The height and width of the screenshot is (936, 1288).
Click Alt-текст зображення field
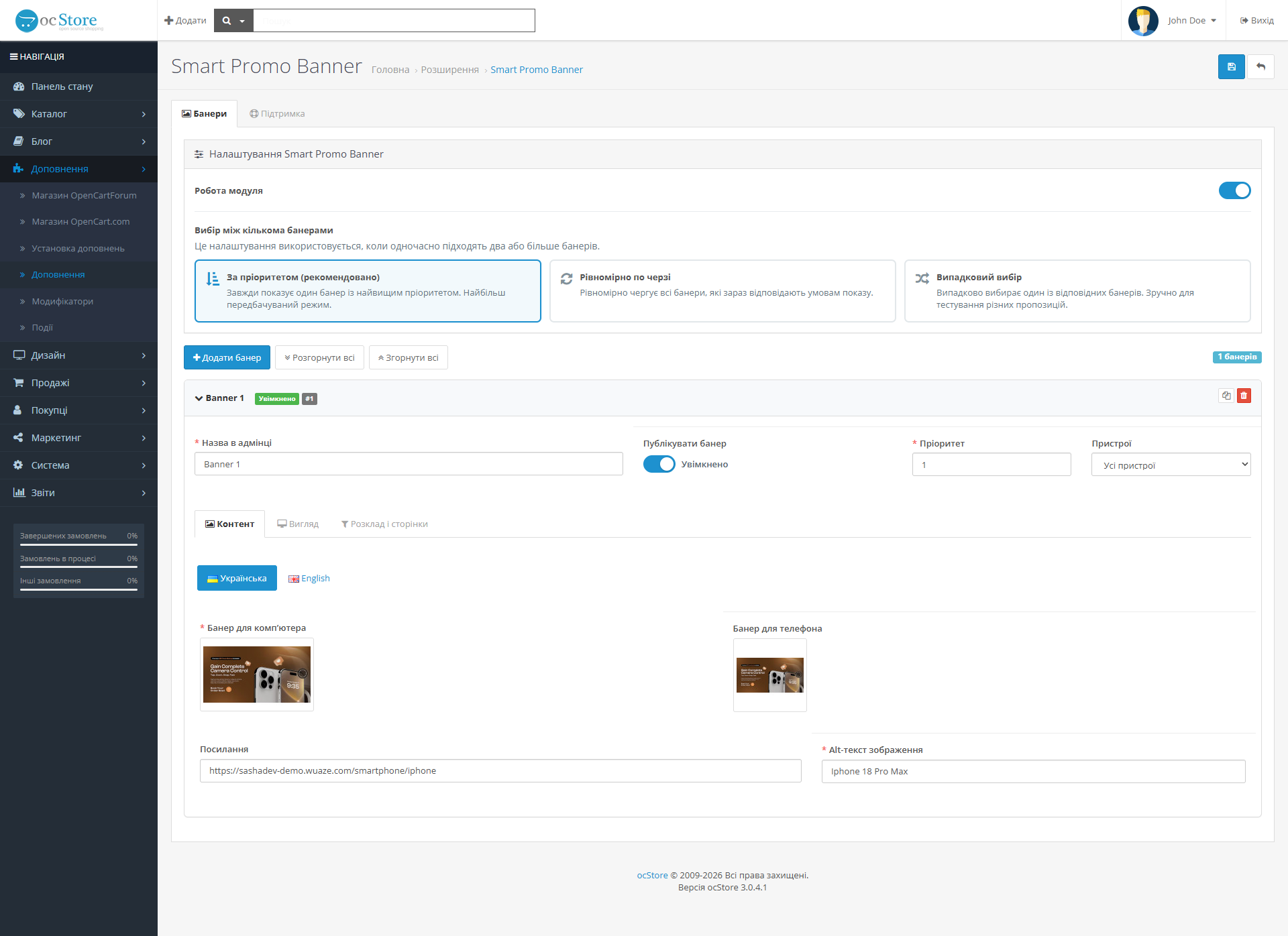pos(1033,772)
